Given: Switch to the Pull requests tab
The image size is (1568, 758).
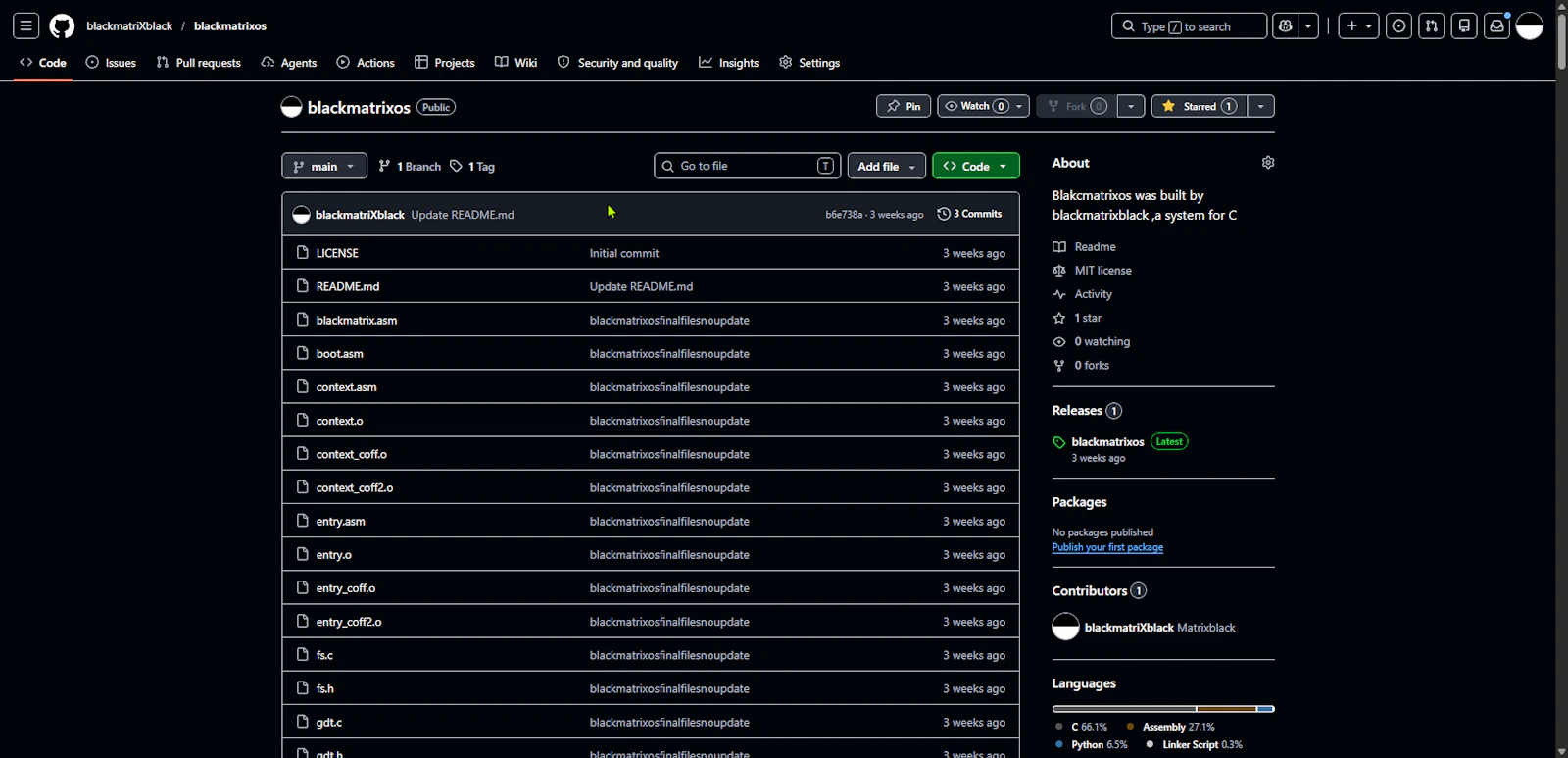Looking at the screenshot, I should point(199,63).
